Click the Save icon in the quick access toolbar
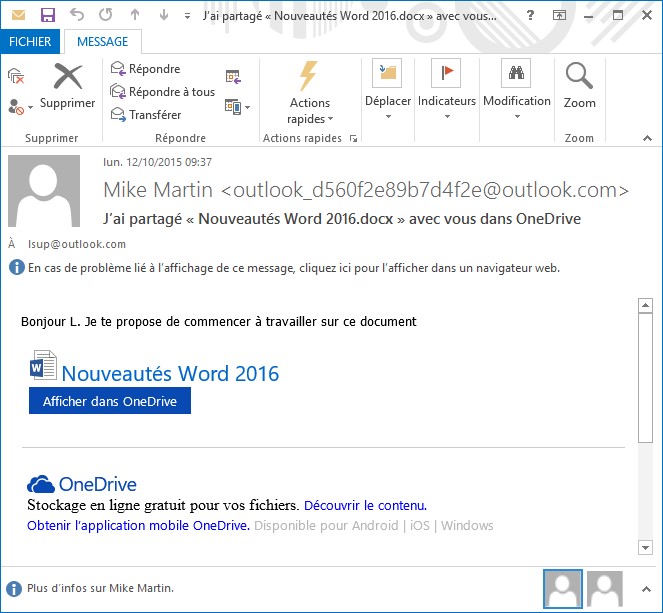This screenshot has width=663, height=613. tap(48, 15)
